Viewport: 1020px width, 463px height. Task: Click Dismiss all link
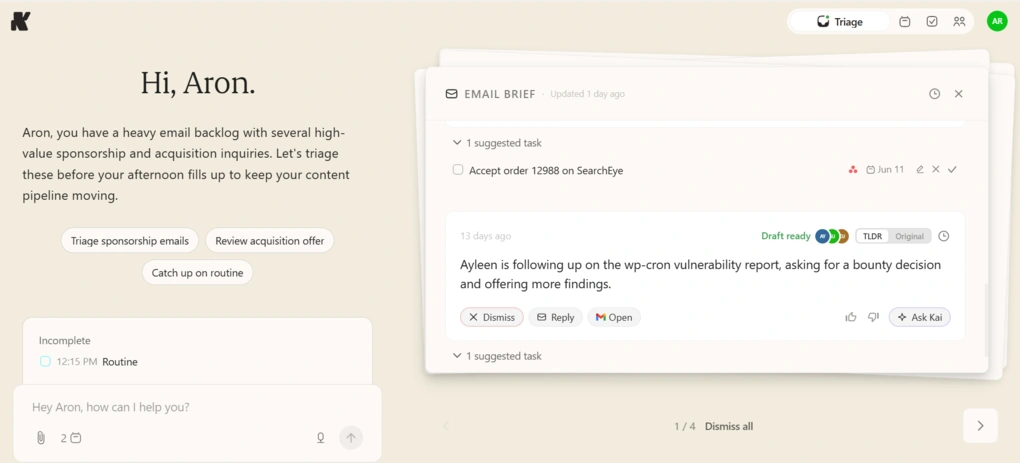pyautogui.click(x=729, y=427)
